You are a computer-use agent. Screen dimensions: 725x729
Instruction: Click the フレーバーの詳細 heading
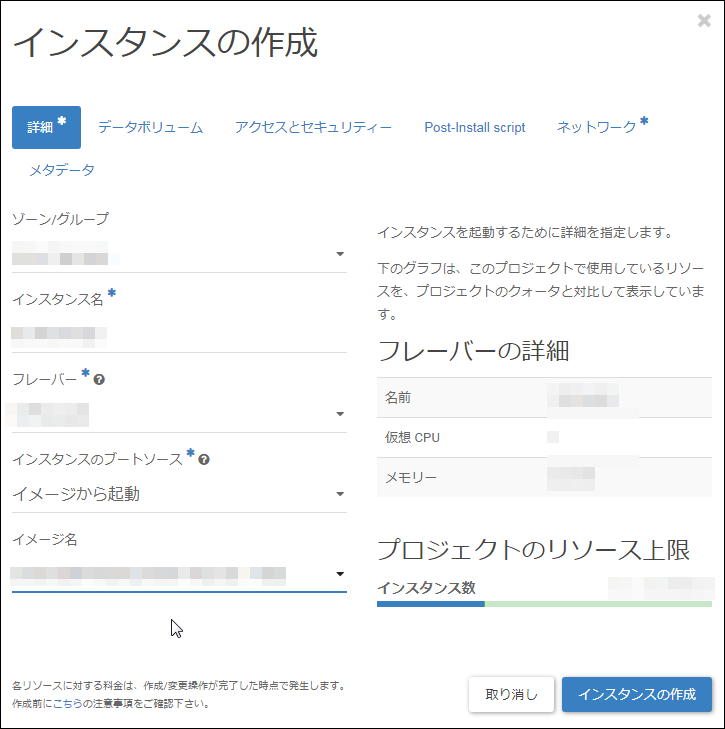pos(473,351)
